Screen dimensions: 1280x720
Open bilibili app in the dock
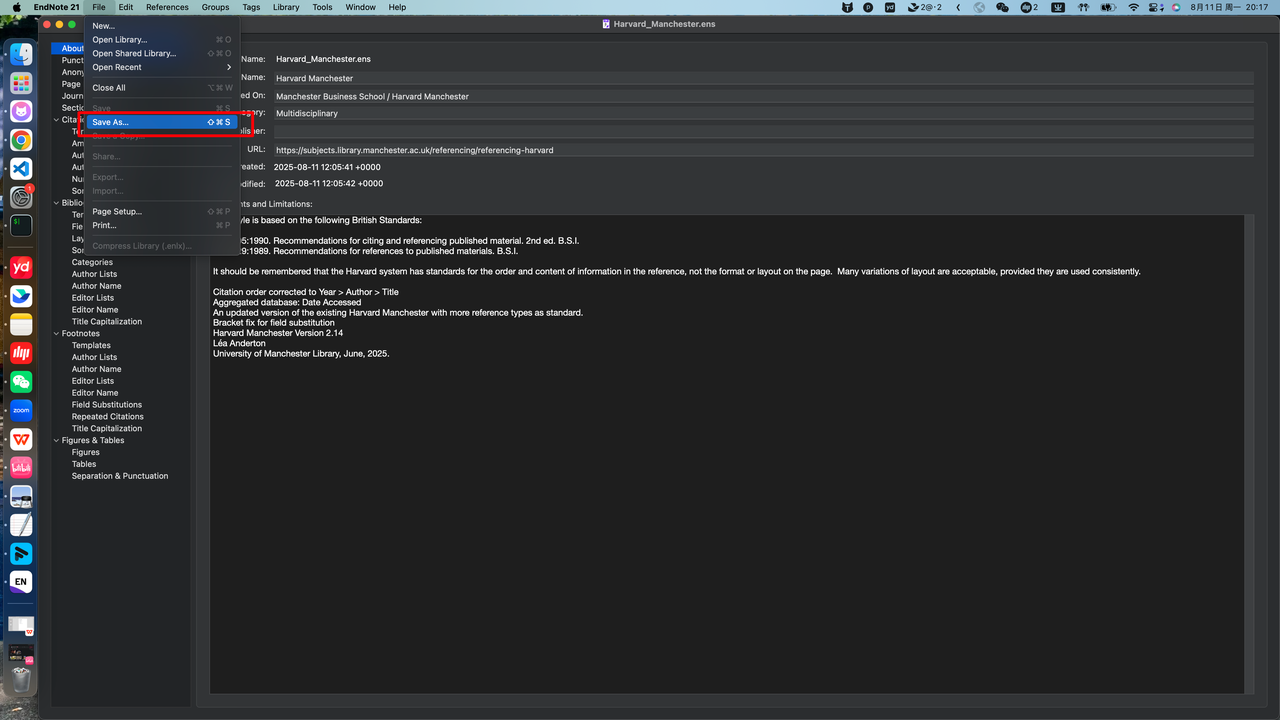[21, 467]
